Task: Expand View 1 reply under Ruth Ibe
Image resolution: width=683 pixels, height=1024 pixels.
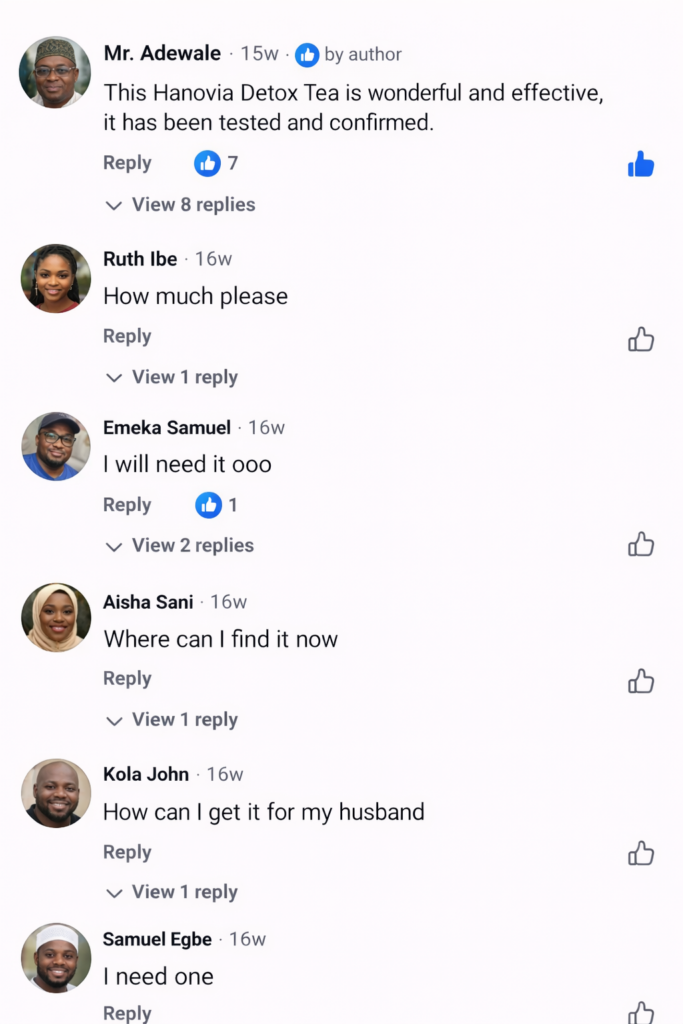Action: pos(172,377)
